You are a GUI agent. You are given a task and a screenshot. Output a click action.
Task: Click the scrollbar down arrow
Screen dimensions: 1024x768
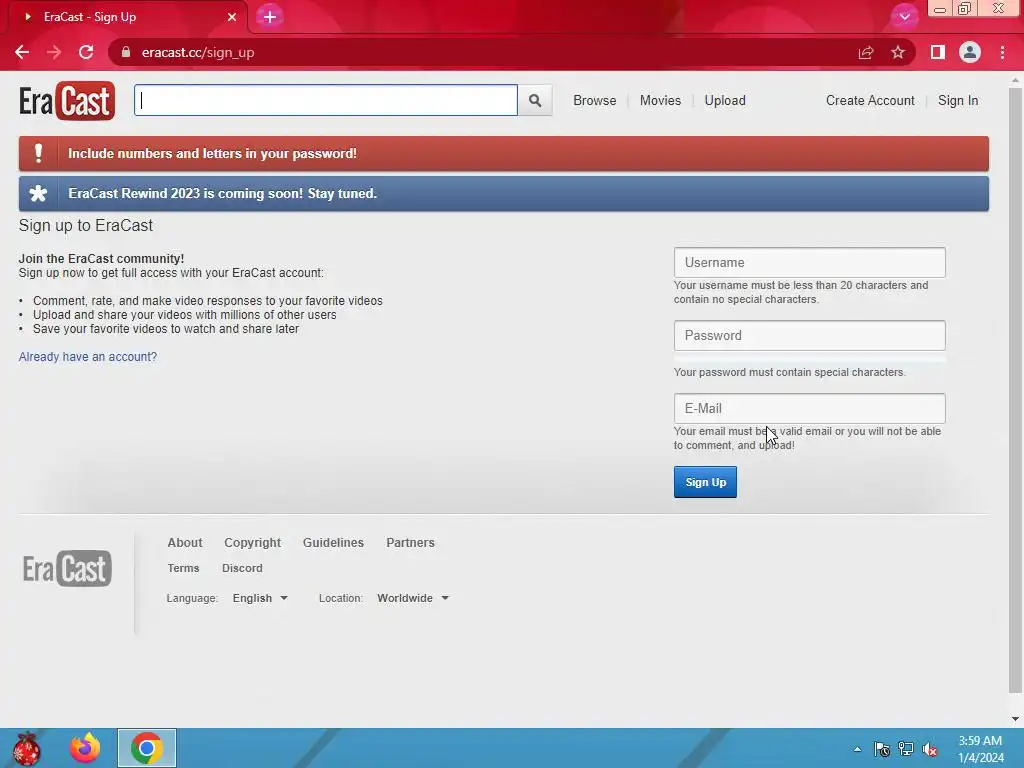(x=1015, y=719)
